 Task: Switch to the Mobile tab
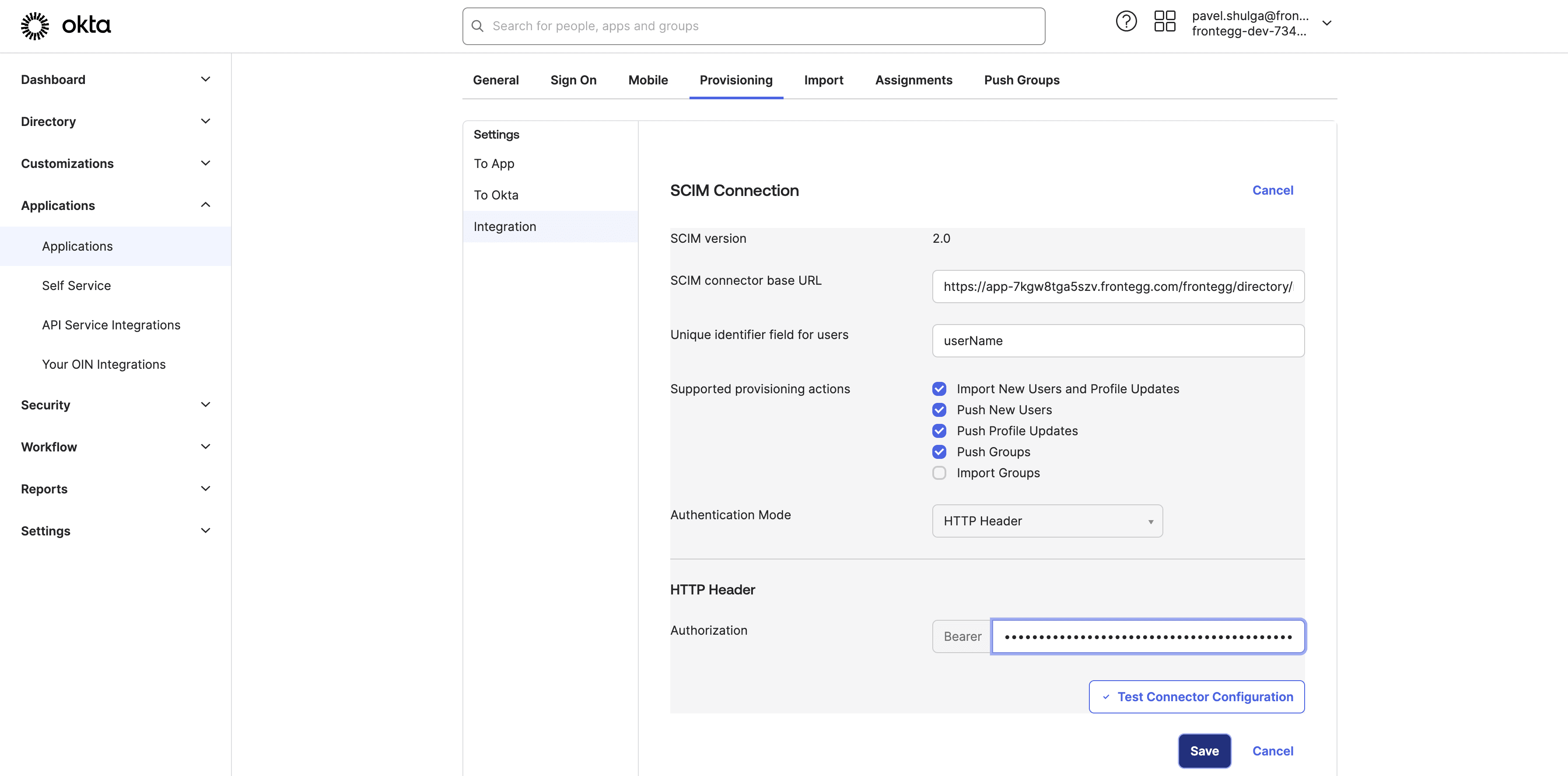click(x=647, y=80)
